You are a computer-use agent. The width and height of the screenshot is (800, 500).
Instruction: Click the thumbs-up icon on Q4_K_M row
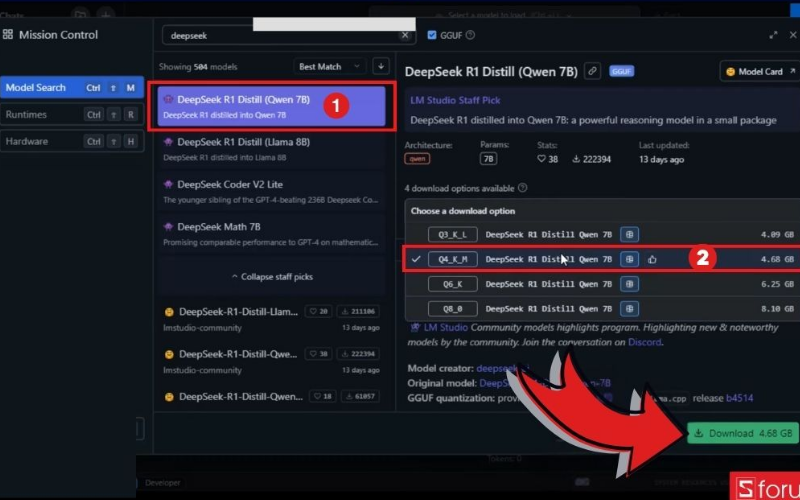tap(652, 260)
